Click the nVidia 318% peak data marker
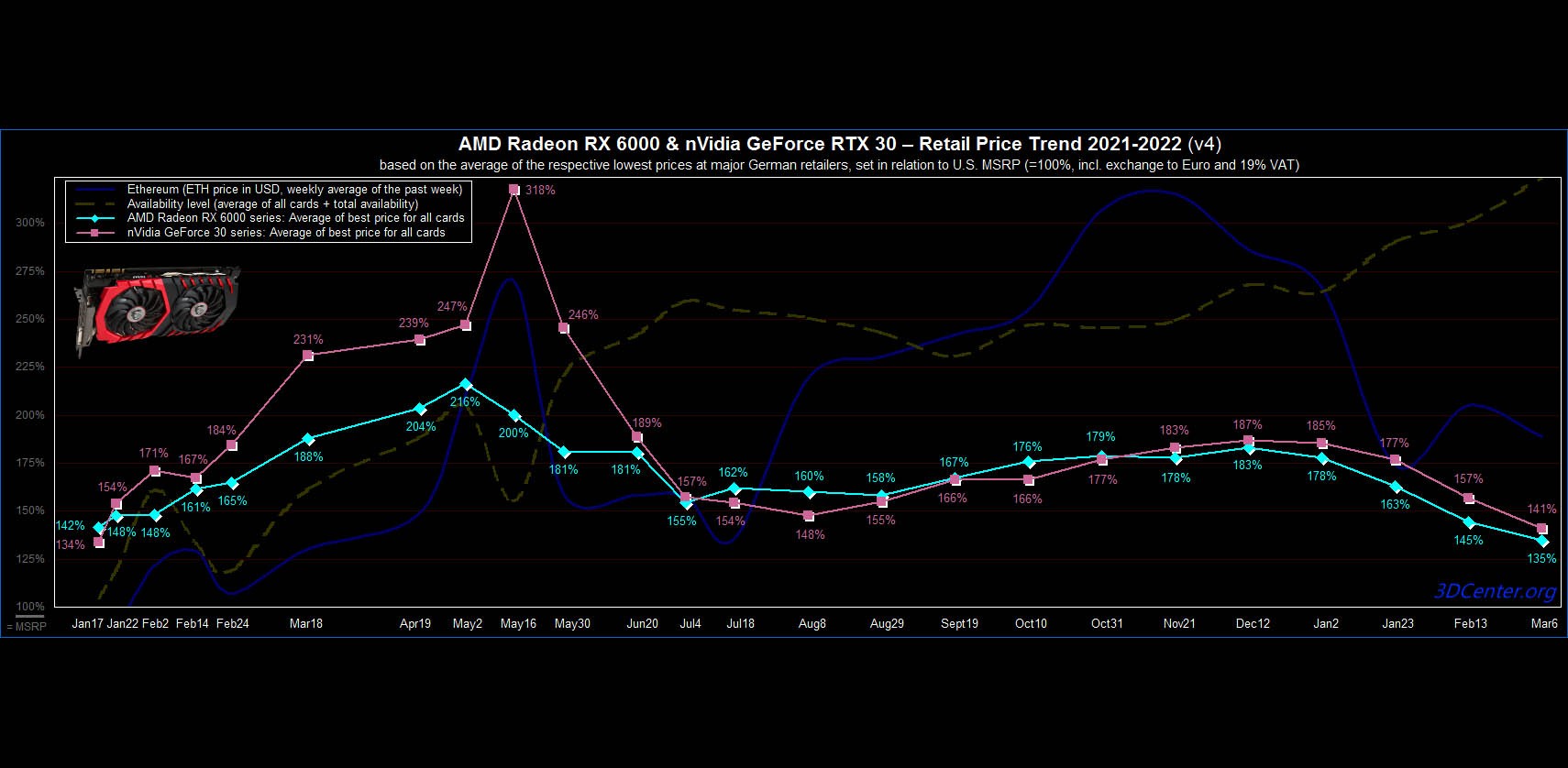The height and width of the screenshot is (768, 1568). coord(514,191)
